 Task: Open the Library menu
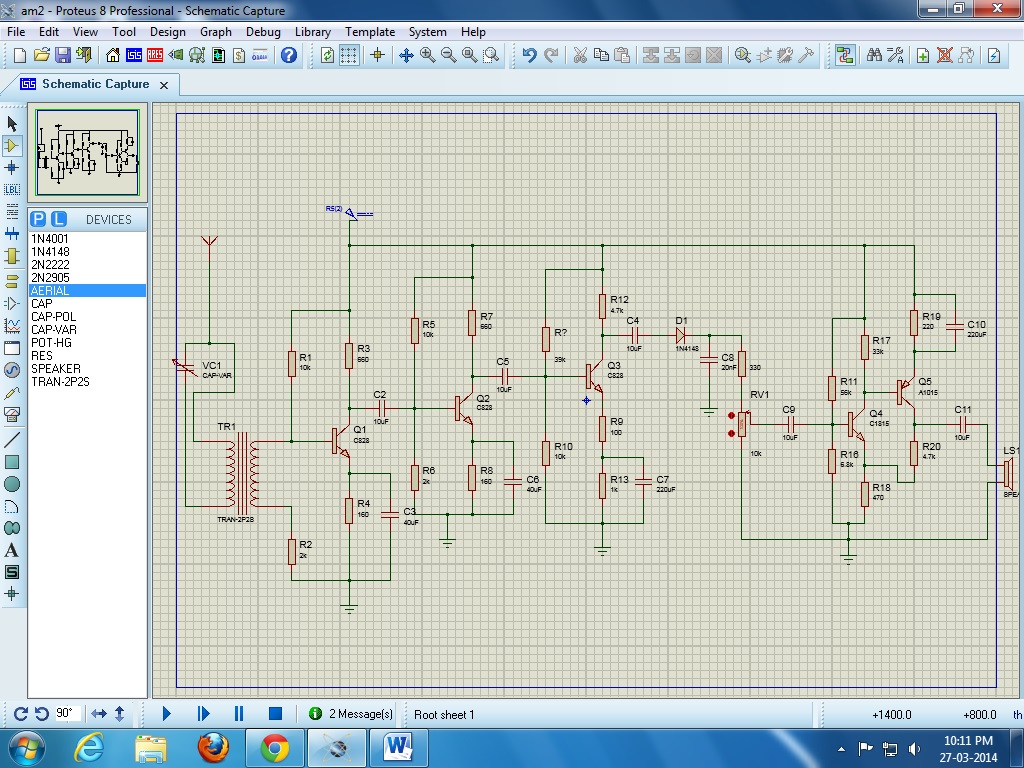[312, 32]
